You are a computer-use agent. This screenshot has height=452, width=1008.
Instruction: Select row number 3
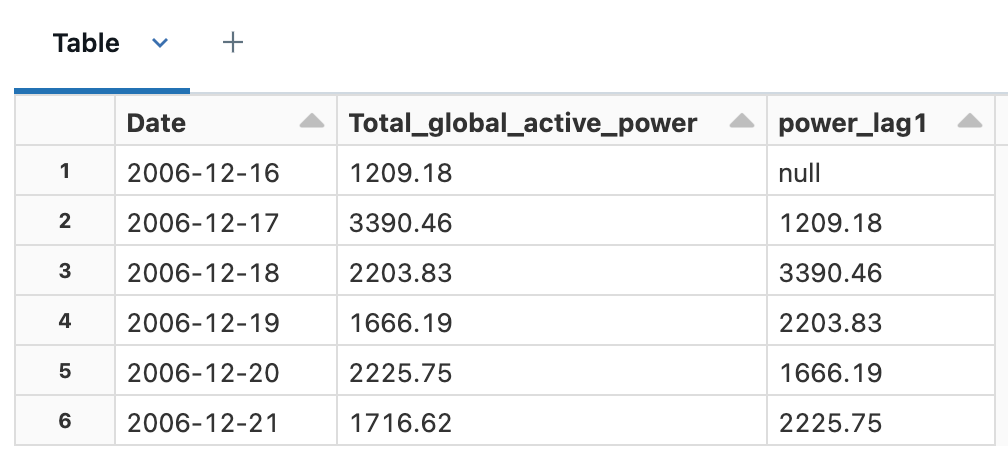tap(65, 271)
